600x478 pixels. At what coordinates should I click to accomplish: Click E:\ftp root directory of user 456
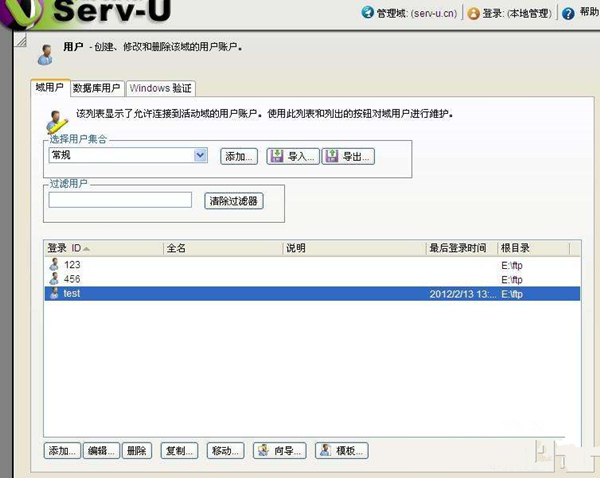click(512, 280)
